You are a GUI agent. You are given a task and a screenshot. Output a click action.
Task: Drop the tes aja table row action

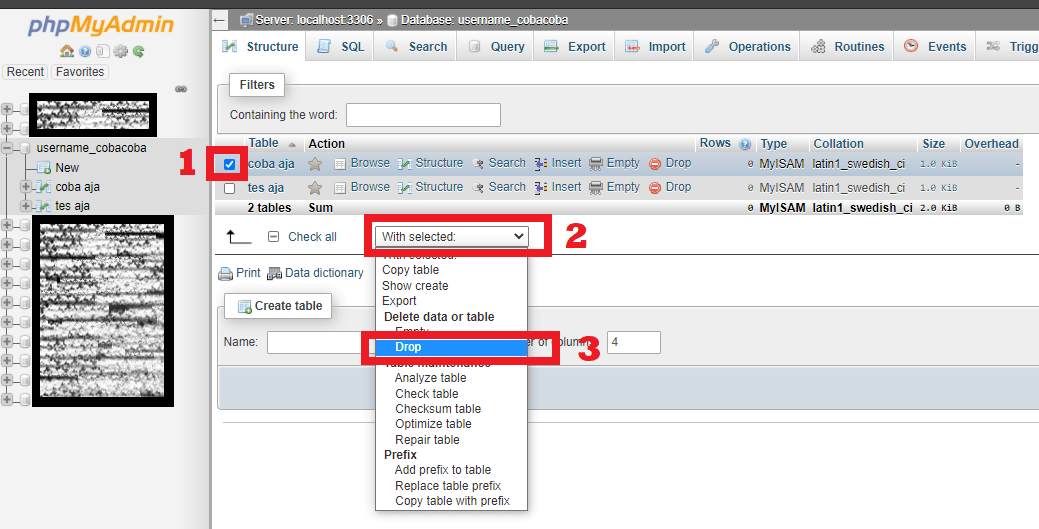[670, 188]
